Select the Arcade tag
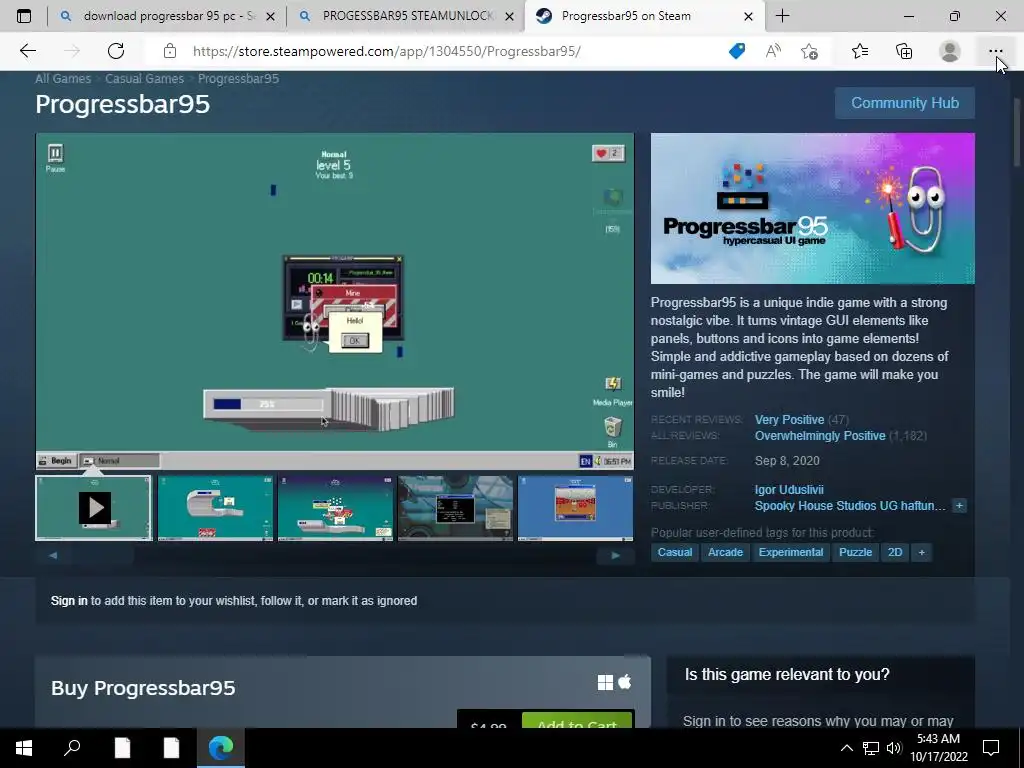The image size is (1024, 768). pos(725,552)
